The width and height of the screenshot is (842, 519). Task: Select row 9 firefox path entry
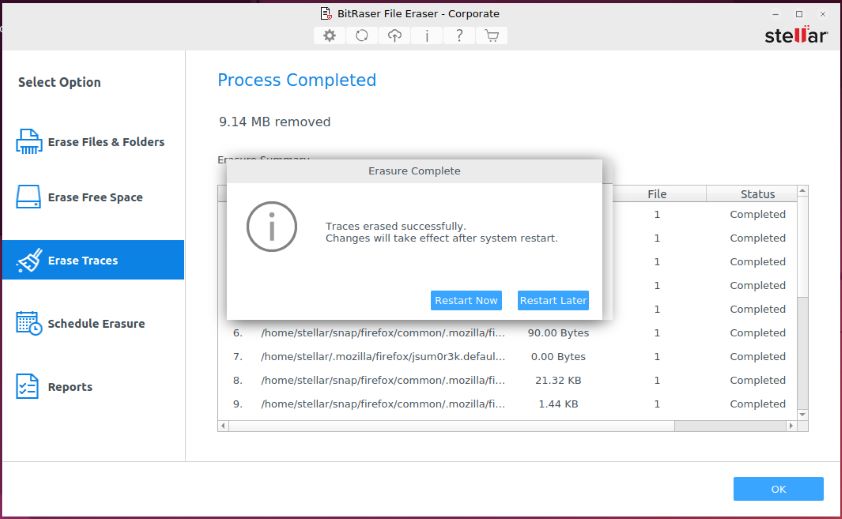click(x=383, y=403)
